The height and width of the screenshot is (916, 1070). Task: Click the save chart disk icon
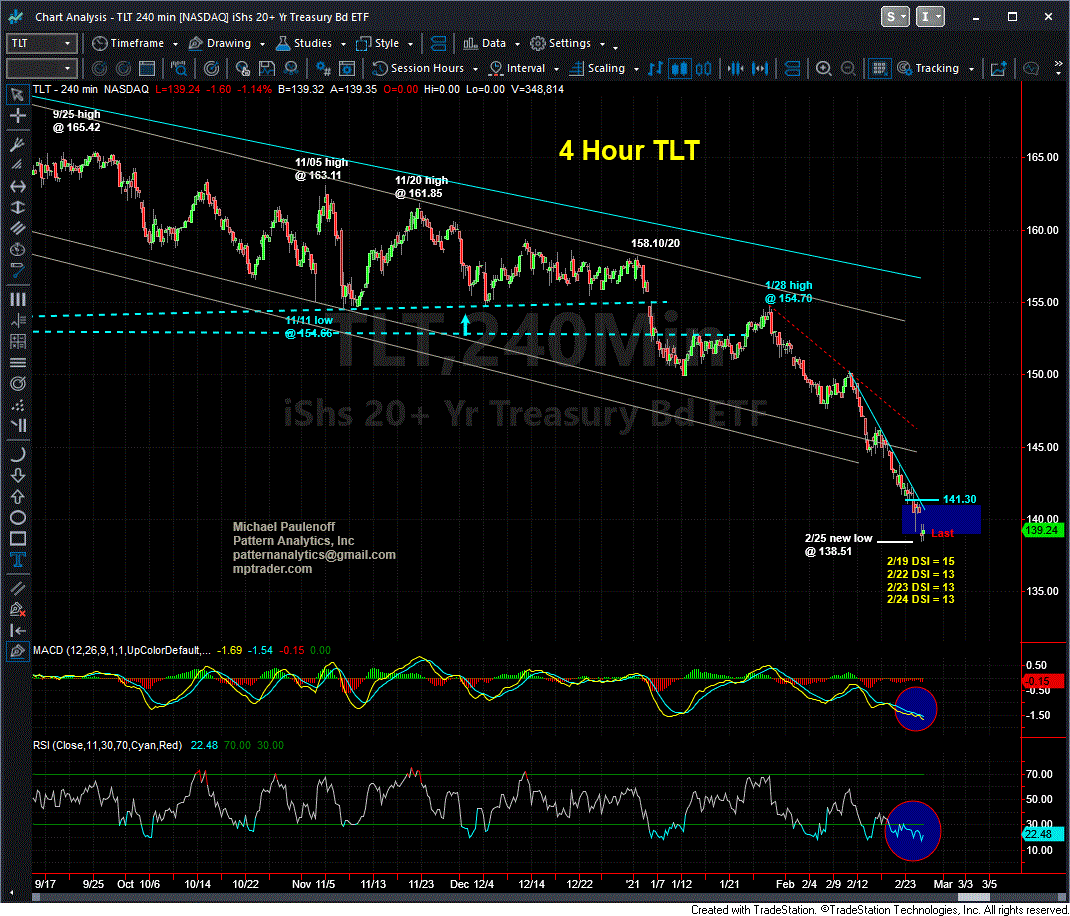pyautogui.click(x=267, y=68)
